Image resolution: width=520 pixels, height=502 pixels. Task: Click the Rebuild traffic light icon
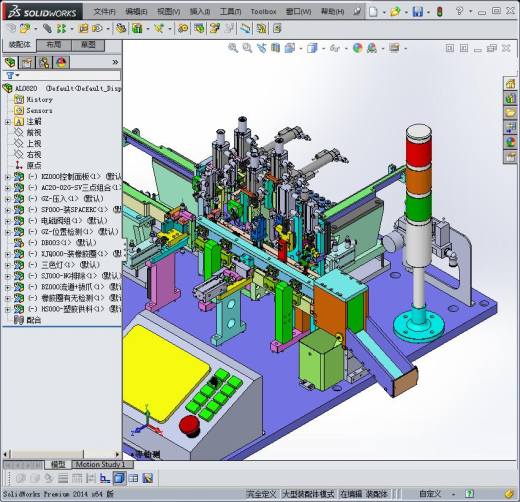pos(440,12)
